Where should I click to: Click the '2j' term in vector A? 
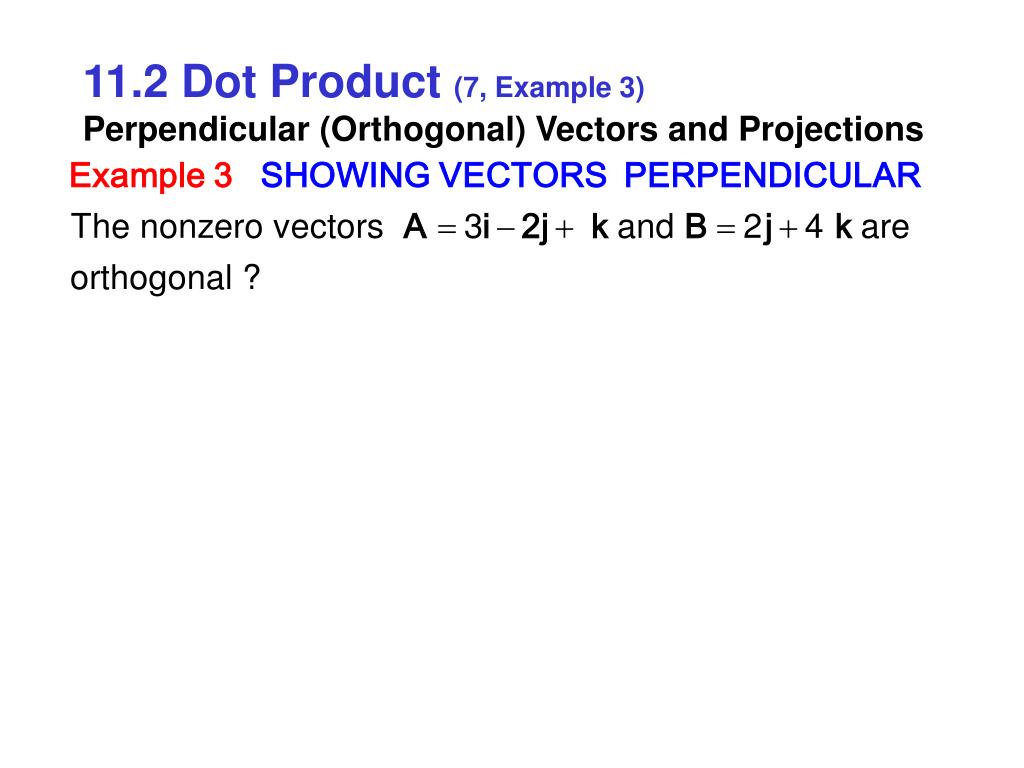[535, 229]
